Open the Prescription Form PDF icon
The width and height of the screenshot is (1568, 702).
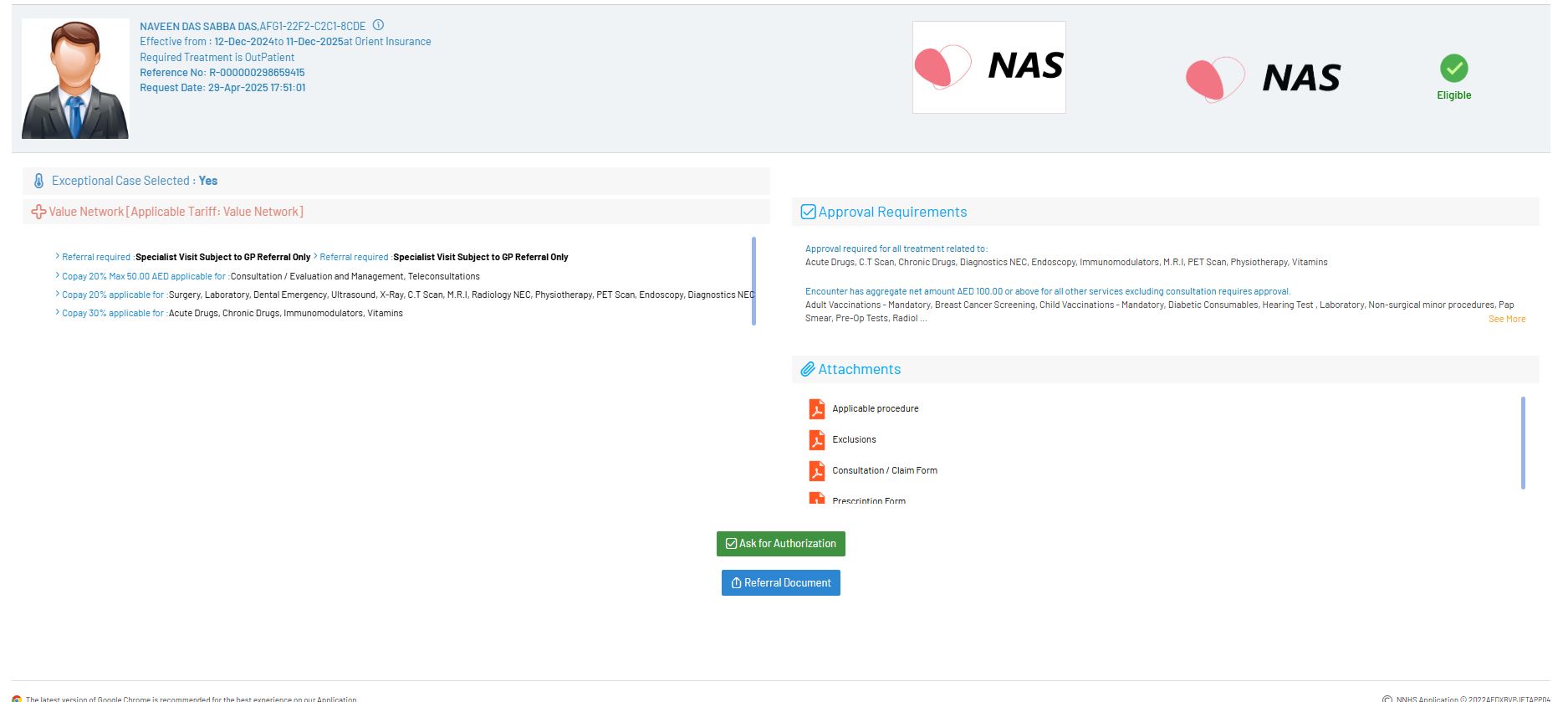tap(817, 499)
